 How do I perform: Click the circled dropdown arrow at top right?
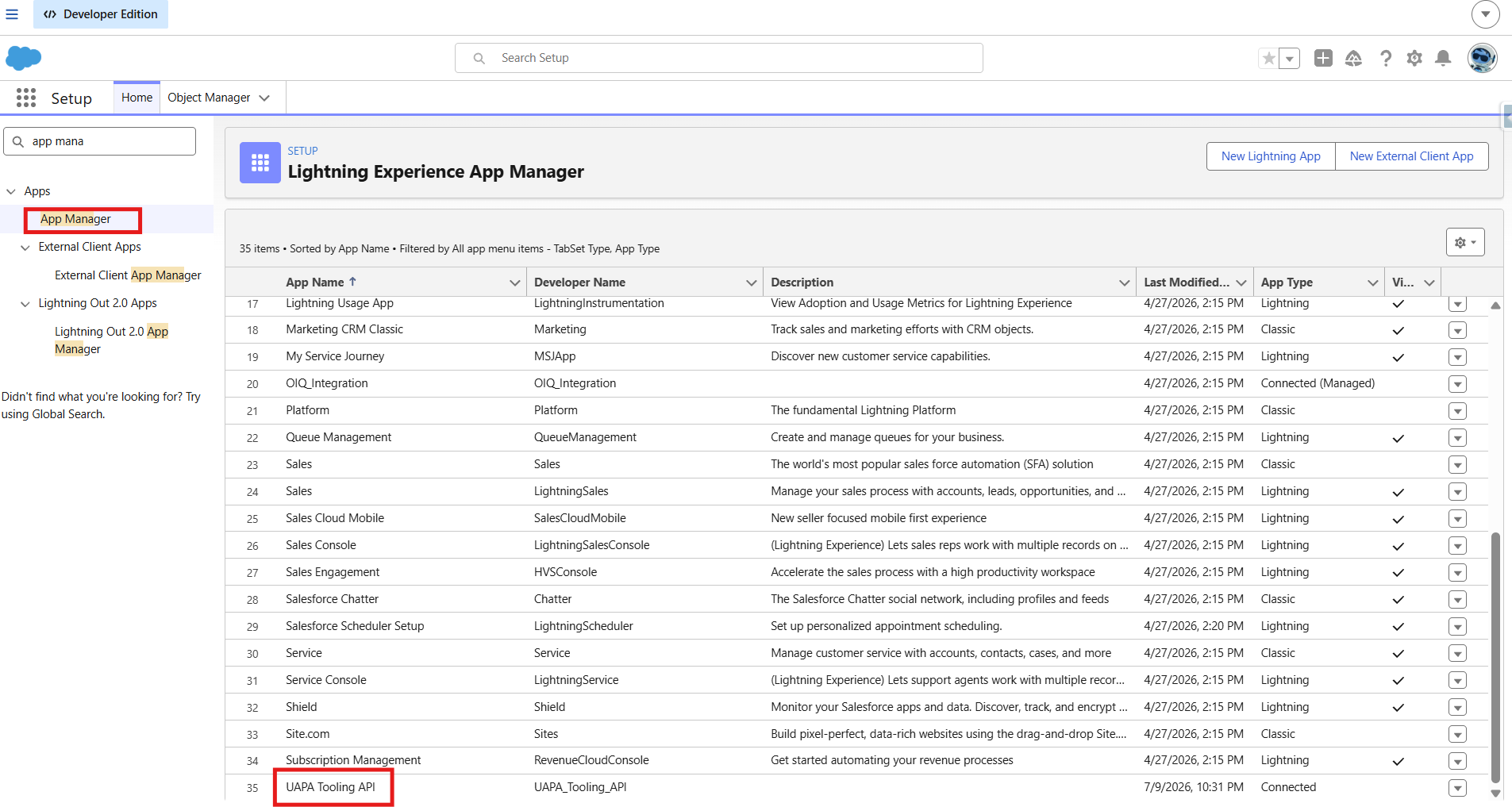tap(1485, 14)
